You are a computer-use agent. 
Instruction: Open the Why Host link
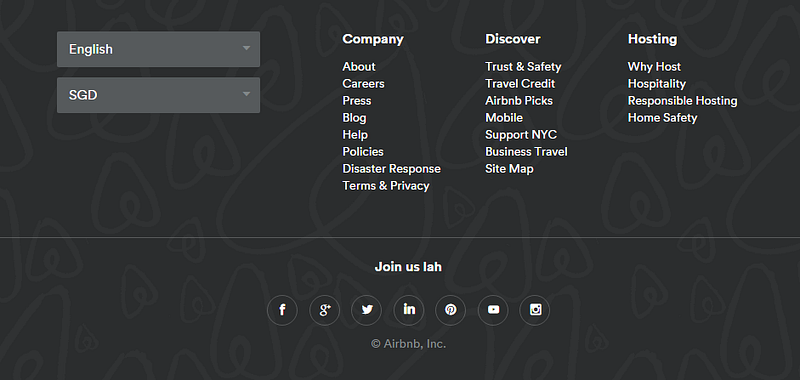(x=654, y=67)
